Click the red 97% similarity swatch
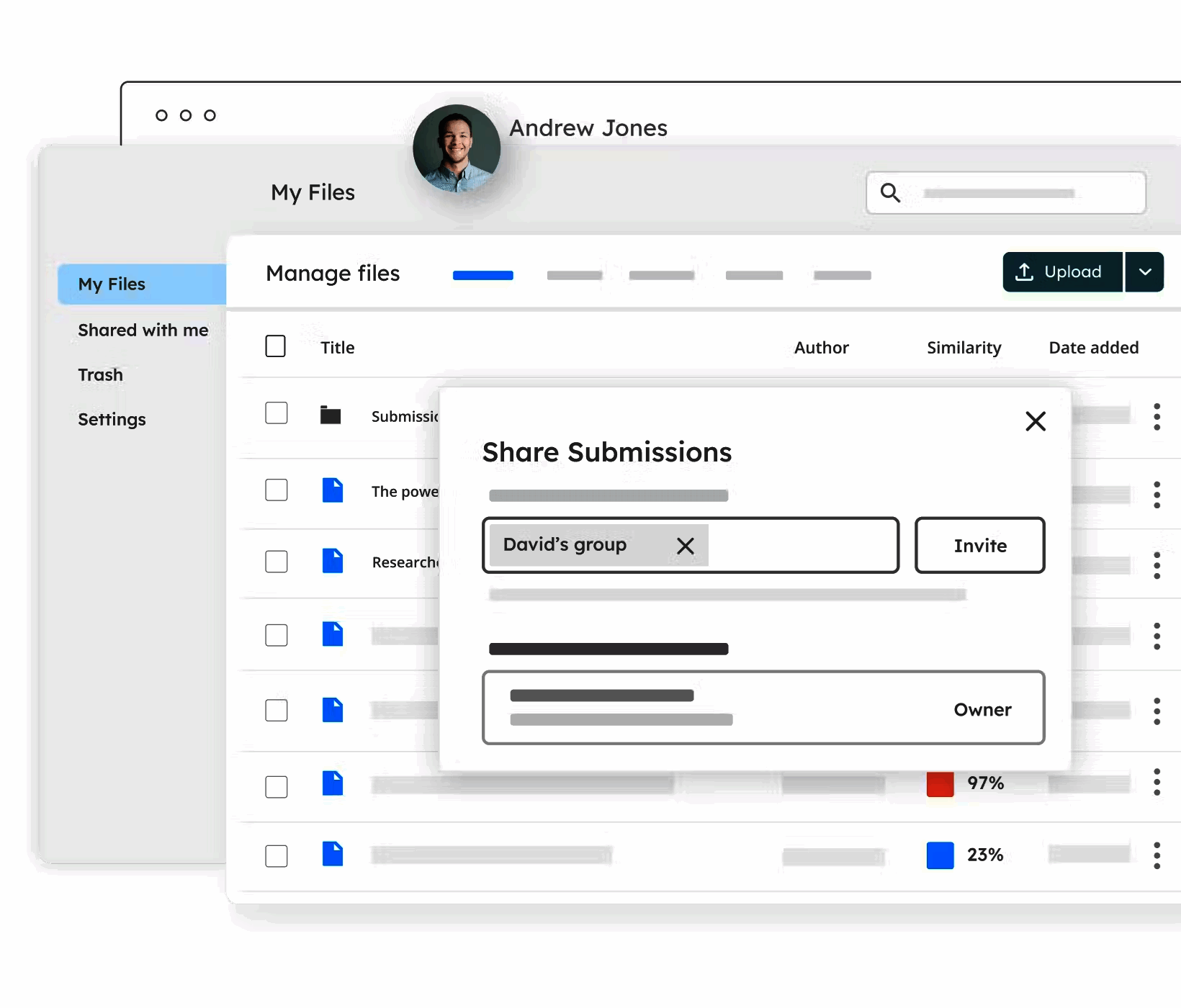Viewport: 1181px width, 1008px height. [x=939, y=783]
